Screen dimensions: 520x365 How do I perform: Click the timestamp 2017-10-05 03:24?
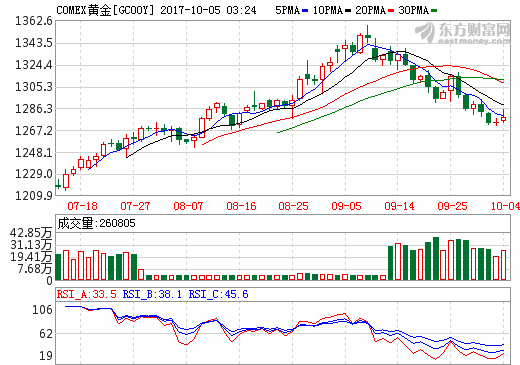click(208, 10)
